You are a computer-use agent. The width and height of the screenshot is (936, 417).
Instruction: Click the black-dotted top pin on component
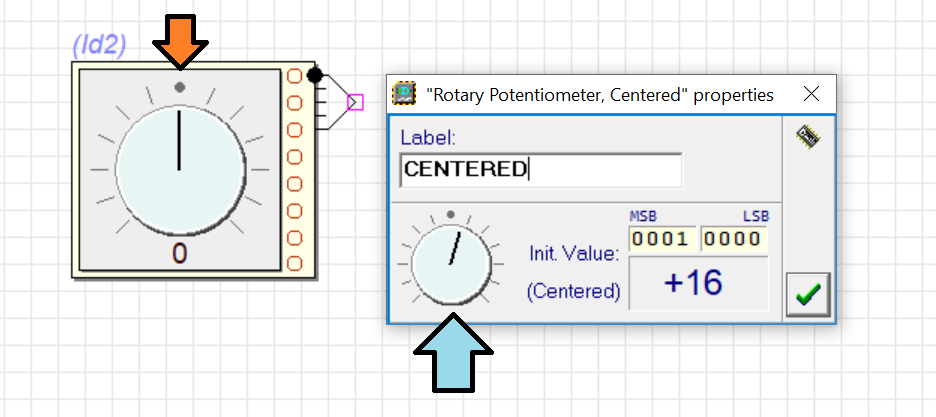pos(315,76)
